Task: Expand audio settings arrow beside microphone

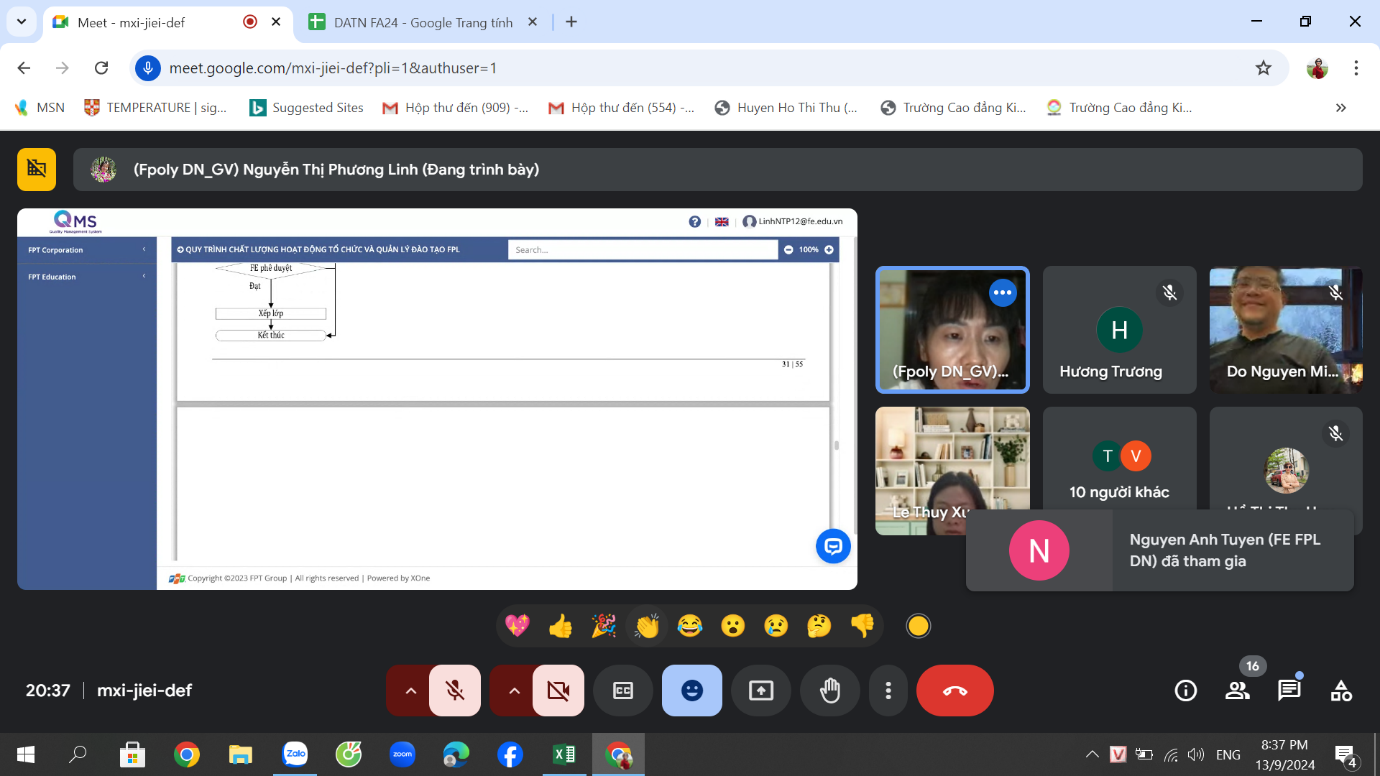Action: [x=410, y=691]
